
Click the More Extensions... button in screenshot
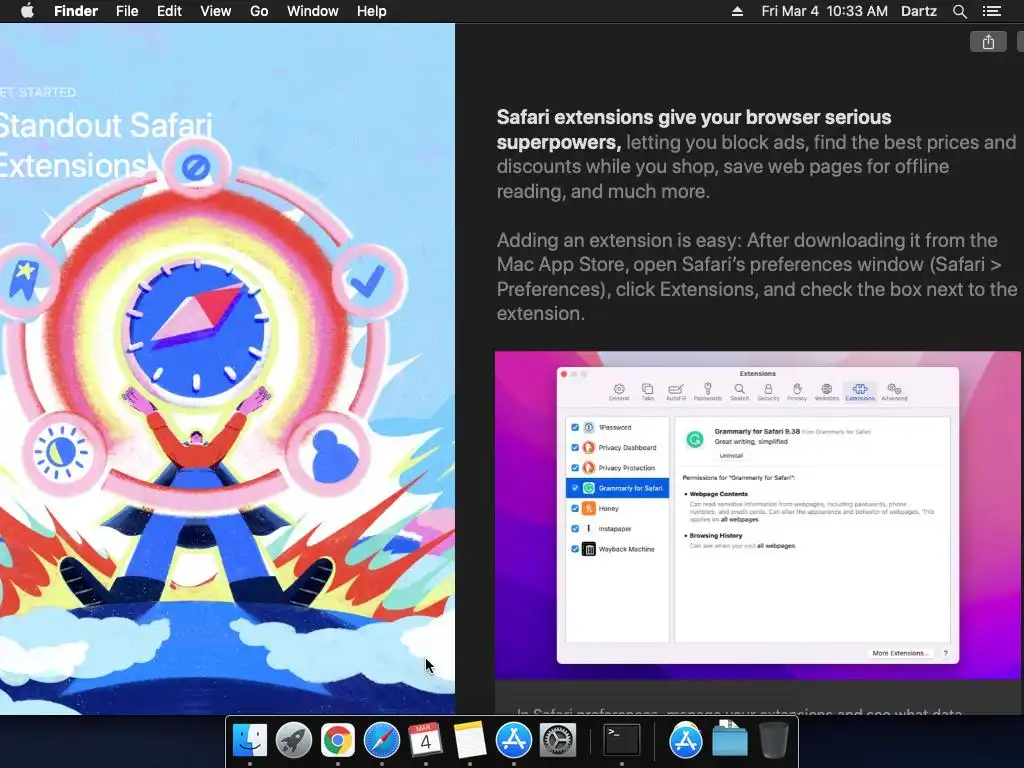pos(900,653)
